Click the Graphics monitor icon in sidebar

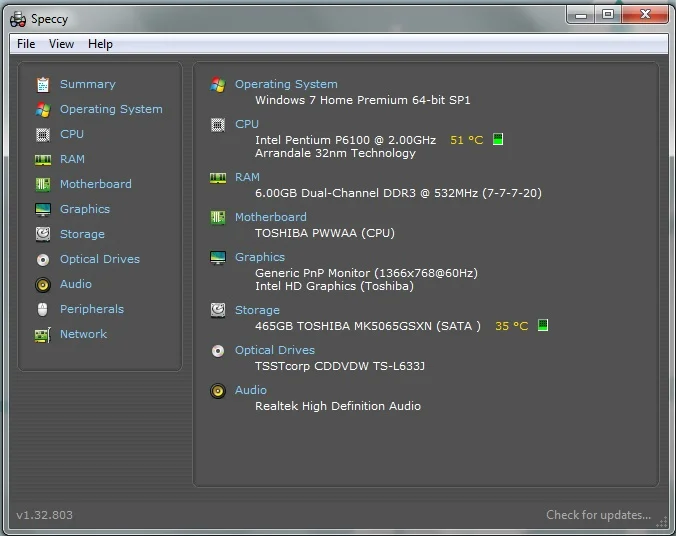pyautogui.click(x=43, y=210)
